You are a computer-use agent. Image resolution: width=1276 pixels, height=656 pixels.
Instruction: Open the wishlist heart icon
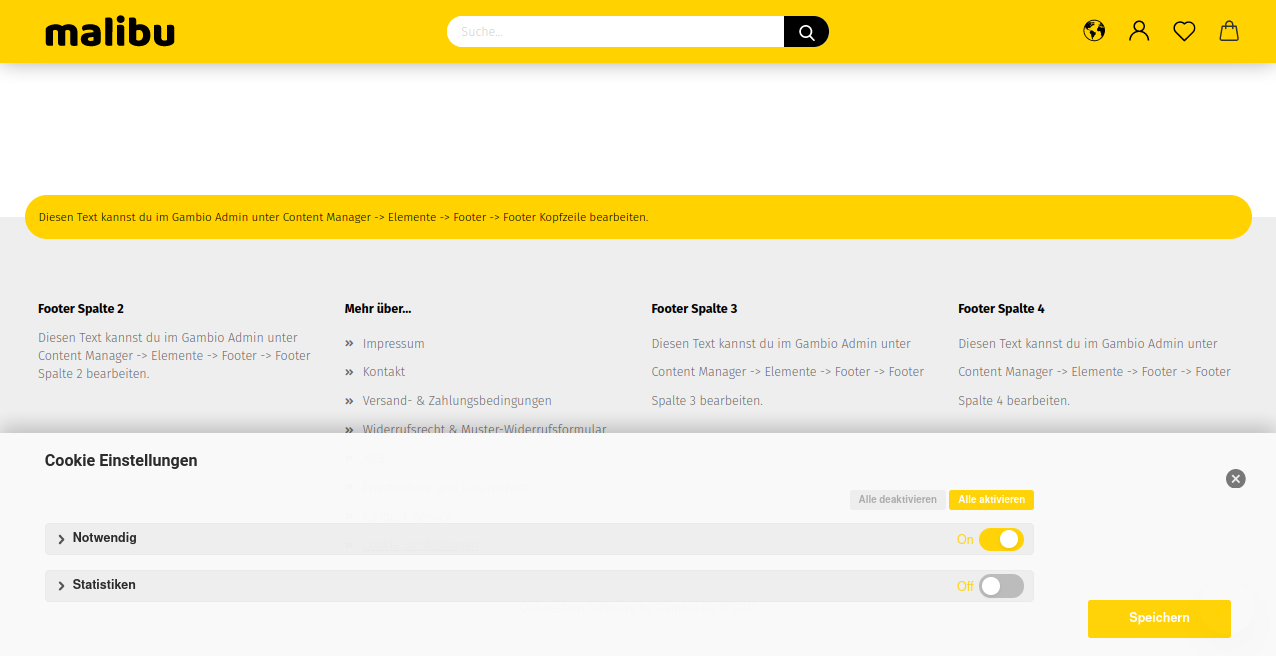click(1184, 32)
